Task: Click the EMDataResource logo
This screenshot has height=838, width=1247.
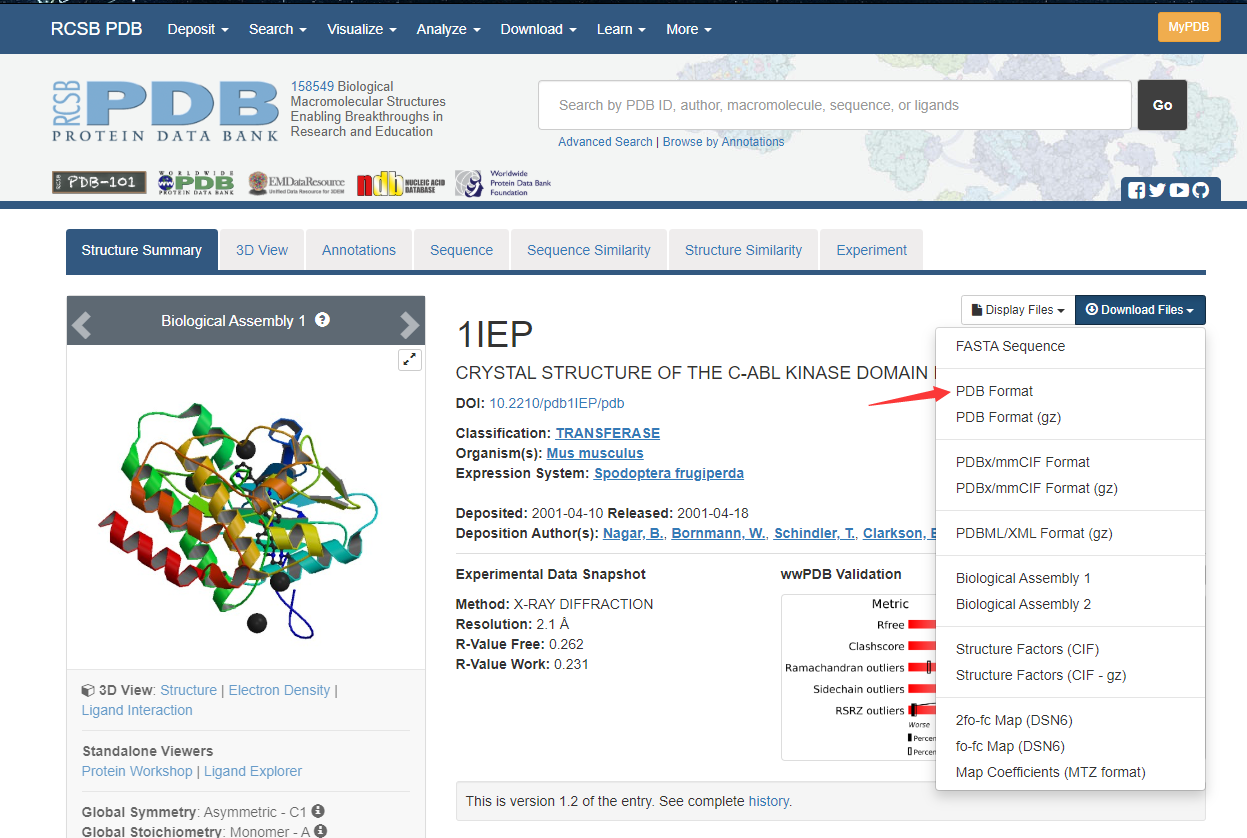Action: coord(297,182)
